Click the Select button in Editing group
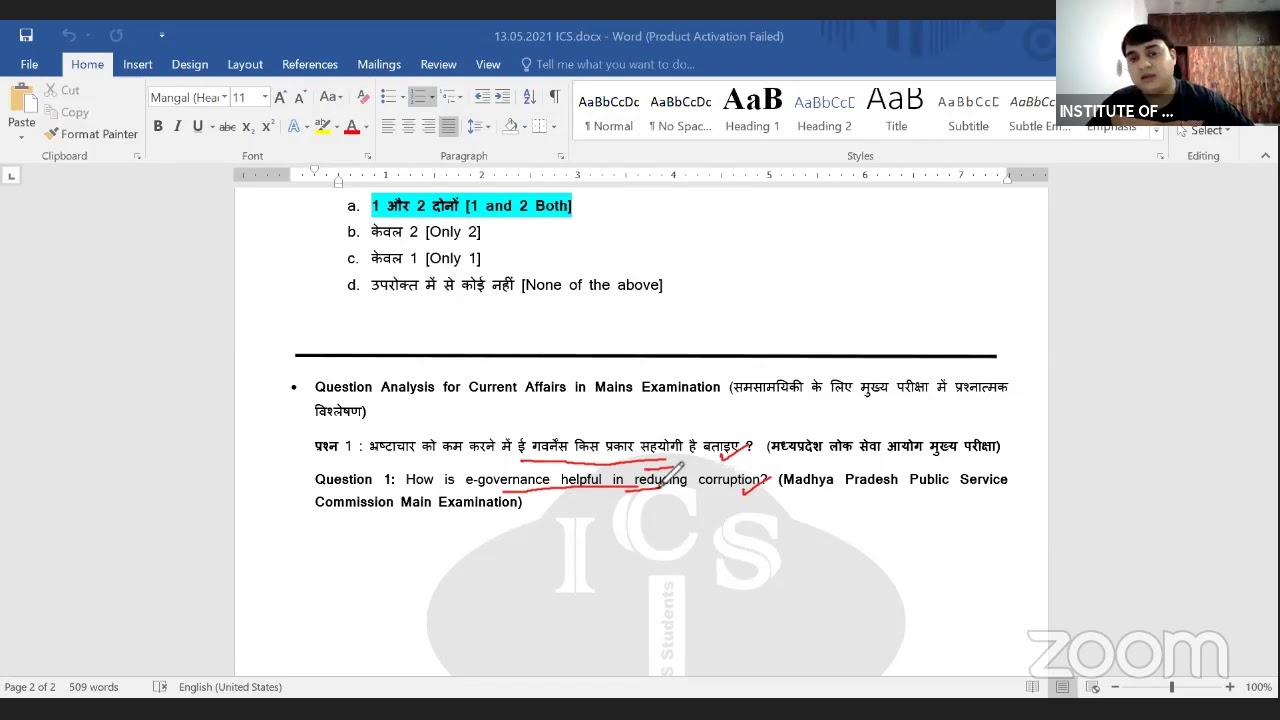 click(1204, 130)
